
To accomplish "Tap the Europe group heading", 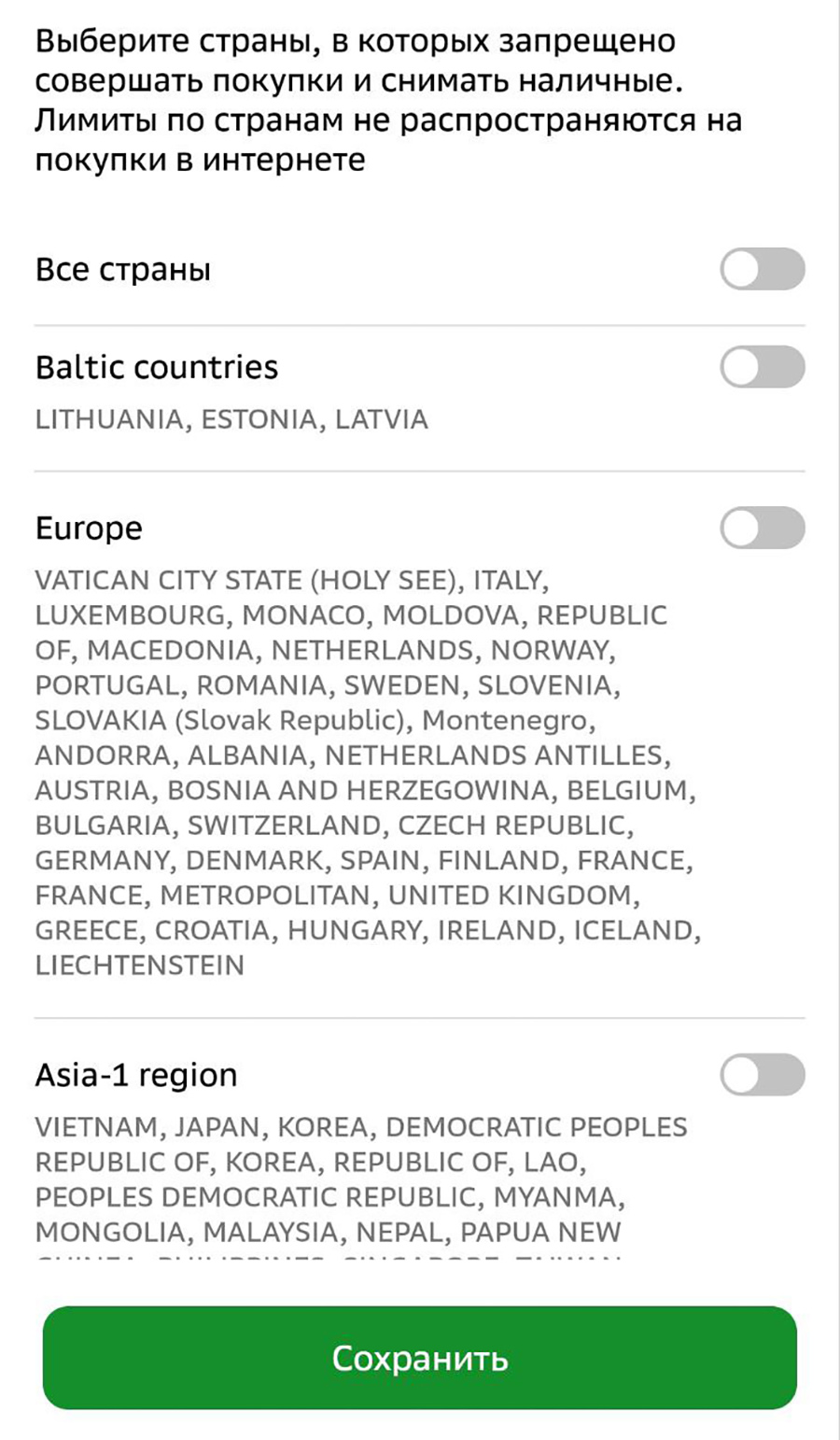I will (x=89, y=529).
